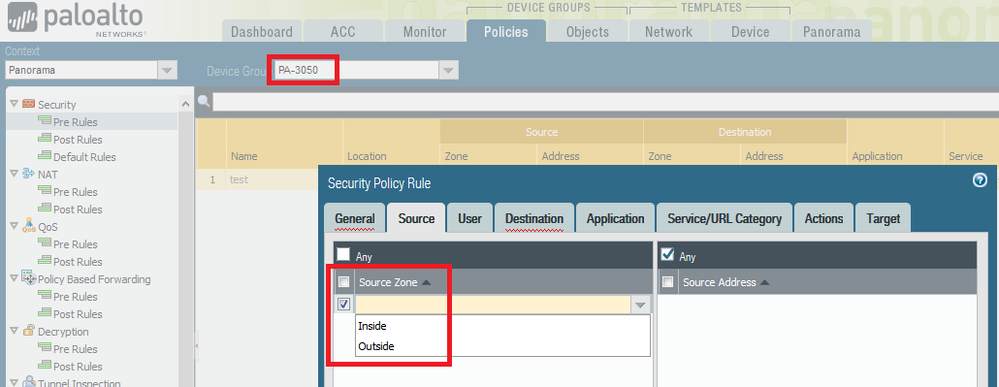This screenshot has width=999, height=387.
Task: Switch to the Device tab
Action: click(750, 31)
